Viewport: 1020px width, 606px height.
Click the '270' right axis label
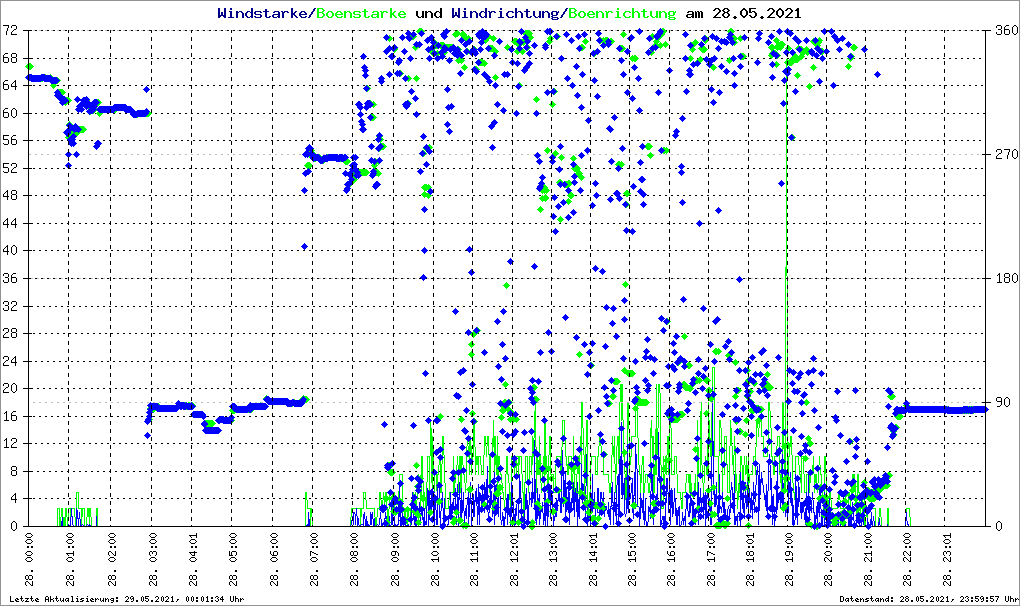tap(1002, 155)
